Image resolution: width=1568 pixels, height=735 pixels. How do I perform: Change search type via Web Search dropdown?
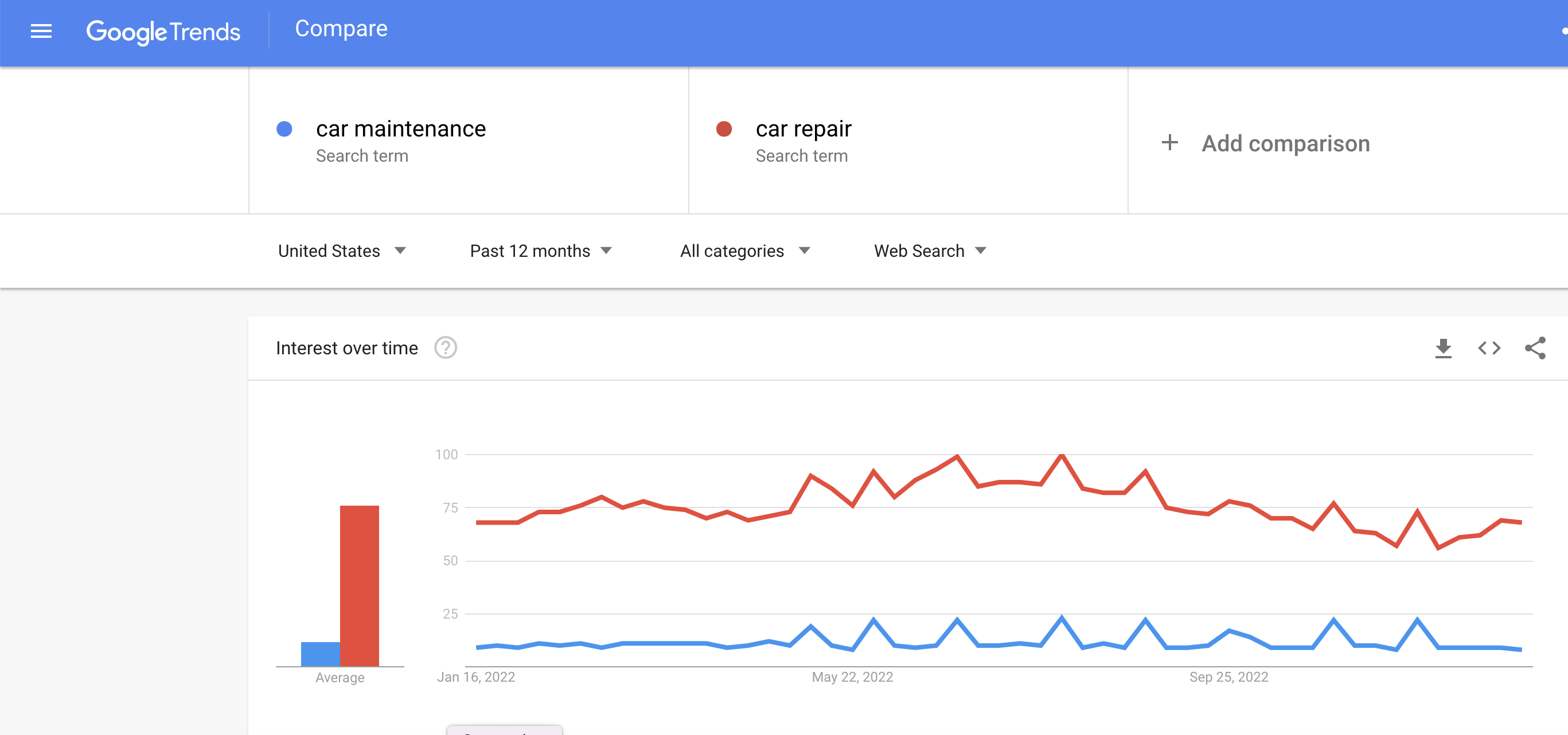(x=930, y=251)
